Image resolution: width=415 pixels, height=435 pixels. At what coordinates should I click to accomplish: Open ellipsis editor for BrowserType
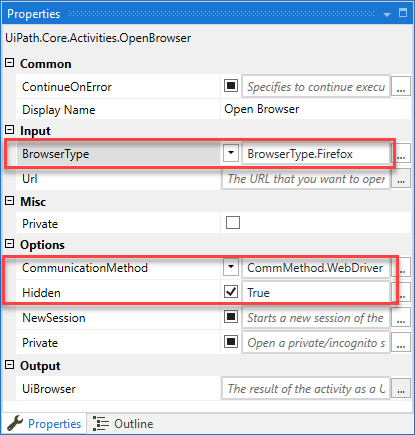[403, 154]
